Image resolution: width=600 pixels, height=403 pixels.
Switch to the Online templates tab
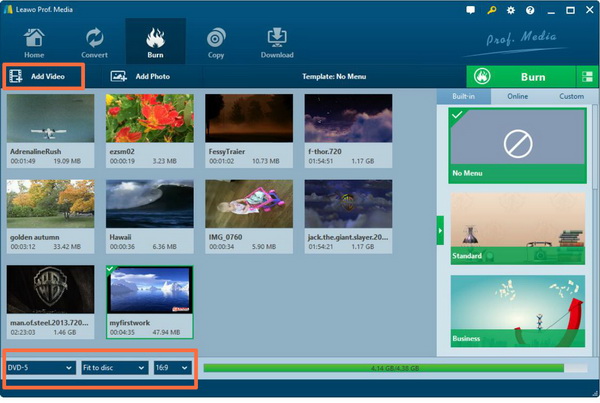(x=517, y=97)
